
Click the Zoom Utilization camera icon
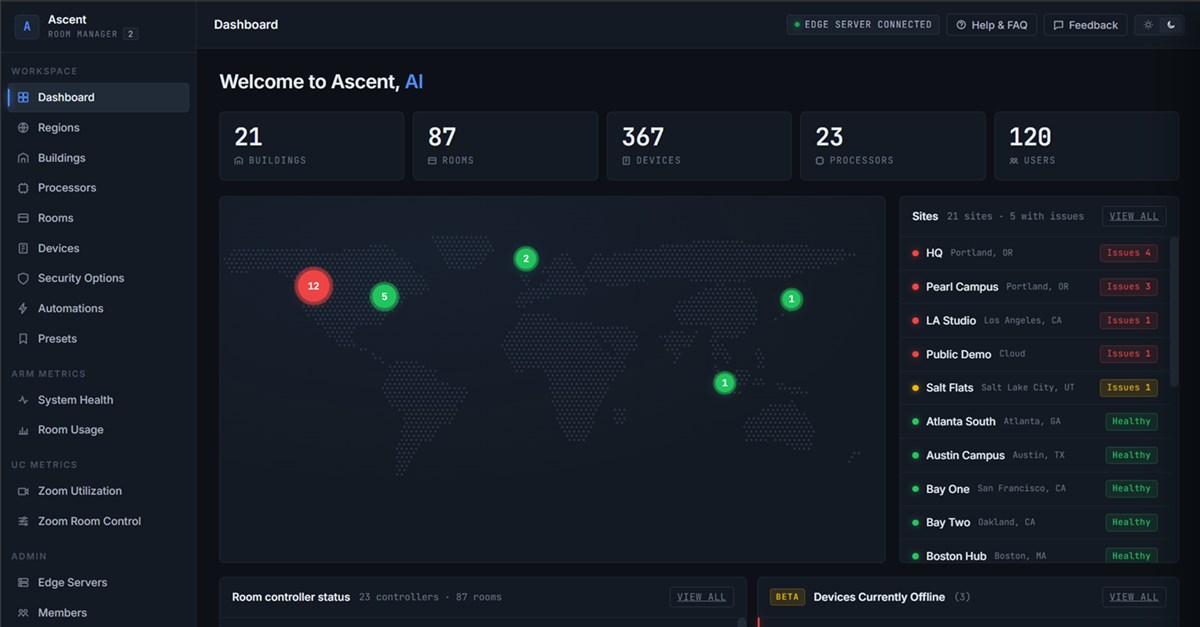[24, 491]
